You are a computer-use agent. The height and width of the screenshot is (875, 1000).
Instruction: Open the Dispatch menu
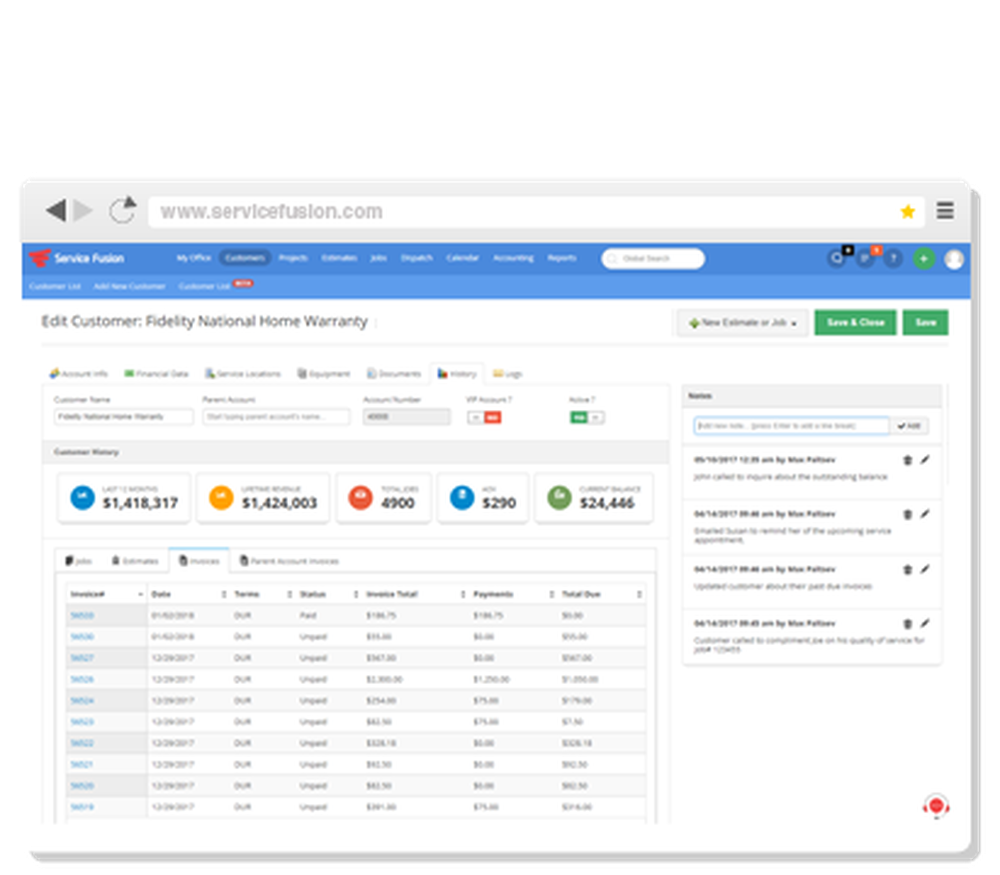tap(416, 257)
